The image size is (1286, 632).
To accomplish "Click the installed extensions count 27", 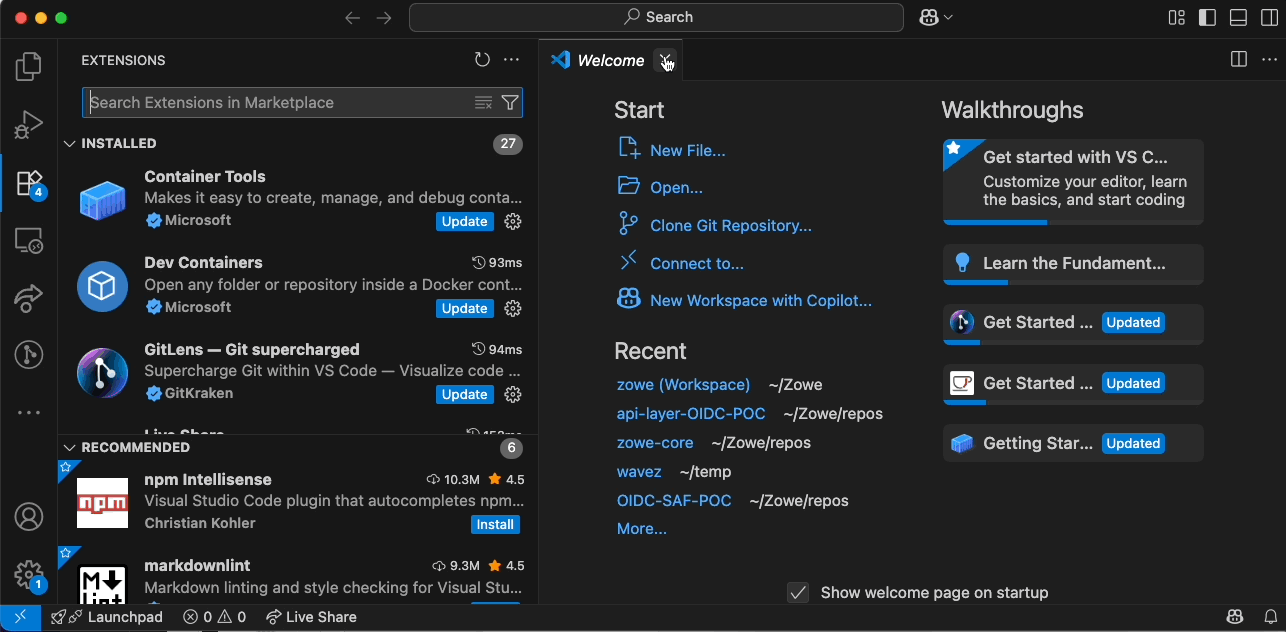I will click(x=508, y=143).
